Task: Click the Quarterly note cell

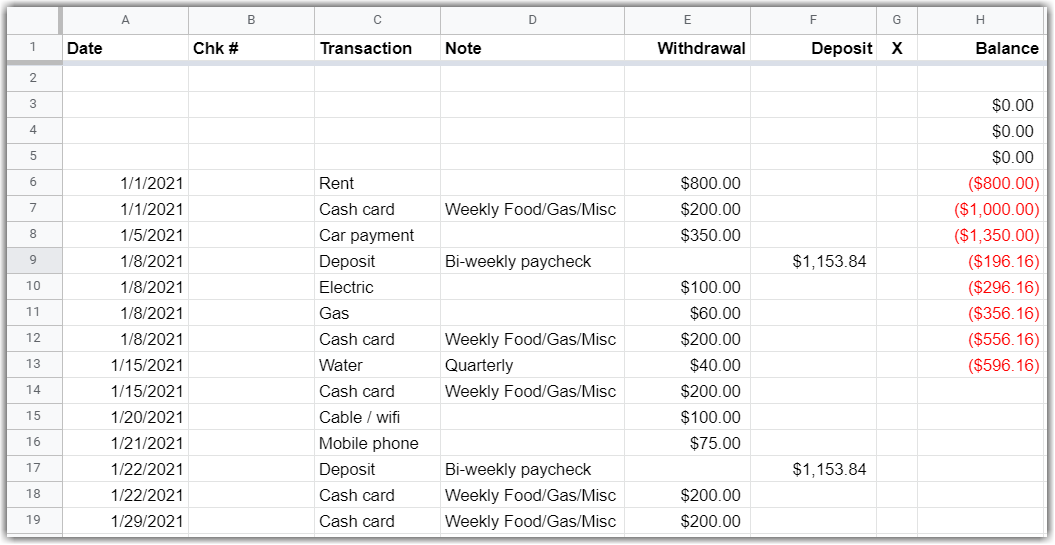Action: (x=532, y=365)
